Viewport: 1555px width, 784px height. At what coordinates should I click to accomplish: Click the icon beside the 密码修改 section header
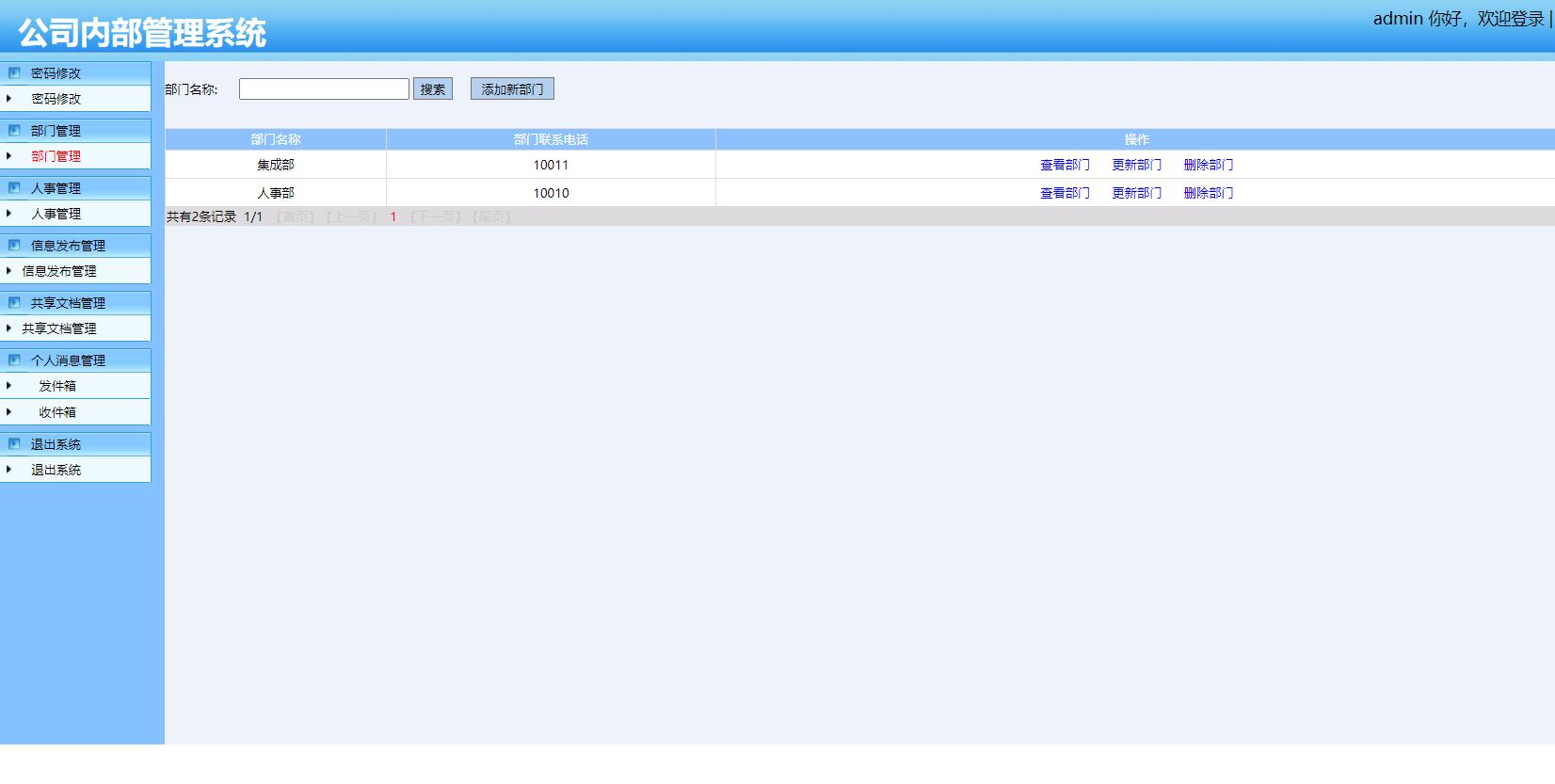(14, 72)
